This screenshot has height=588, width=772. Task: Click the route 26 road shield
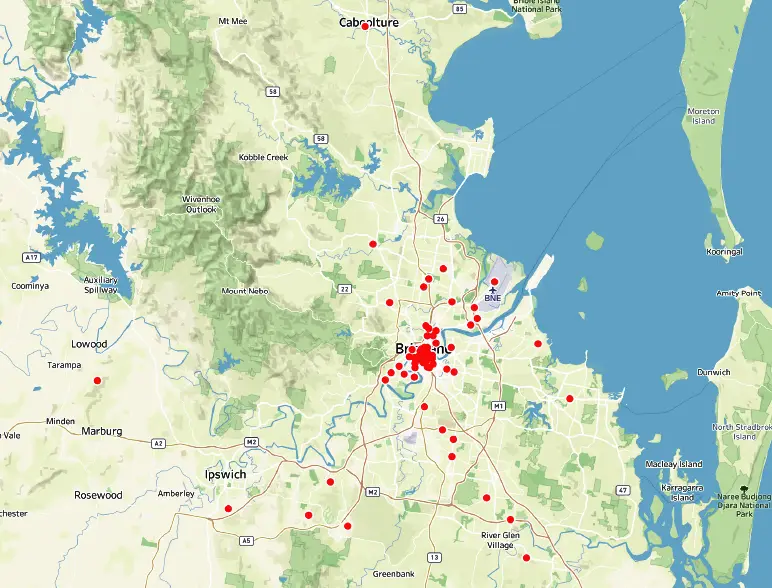click(439, 218)
